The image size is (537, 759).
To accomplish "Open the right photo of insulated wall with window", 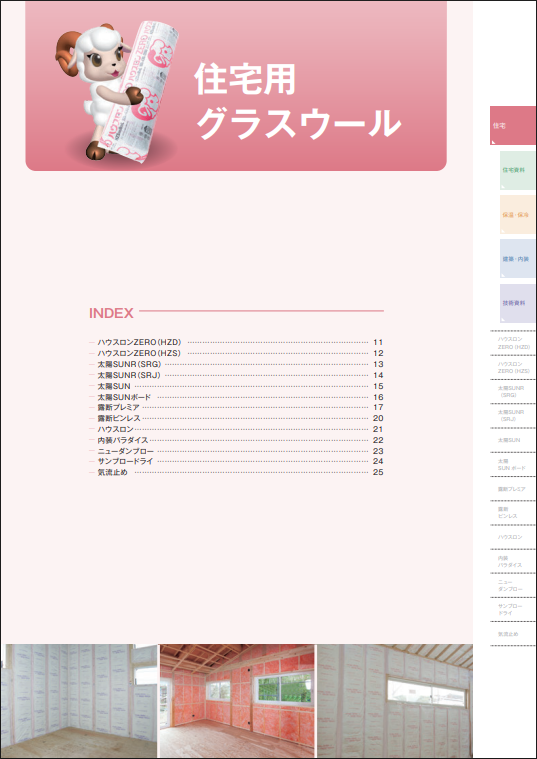I will (395, 701).
